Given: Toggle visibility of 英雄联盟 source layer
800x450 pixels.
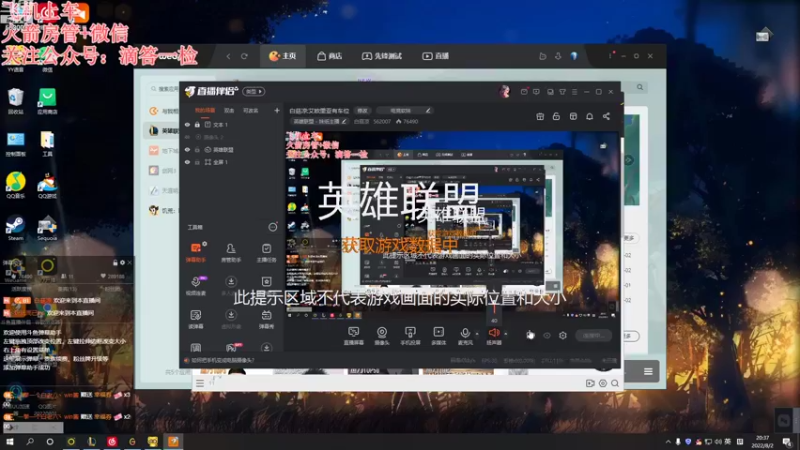Looking at the screenshot, I should point(187,149).
